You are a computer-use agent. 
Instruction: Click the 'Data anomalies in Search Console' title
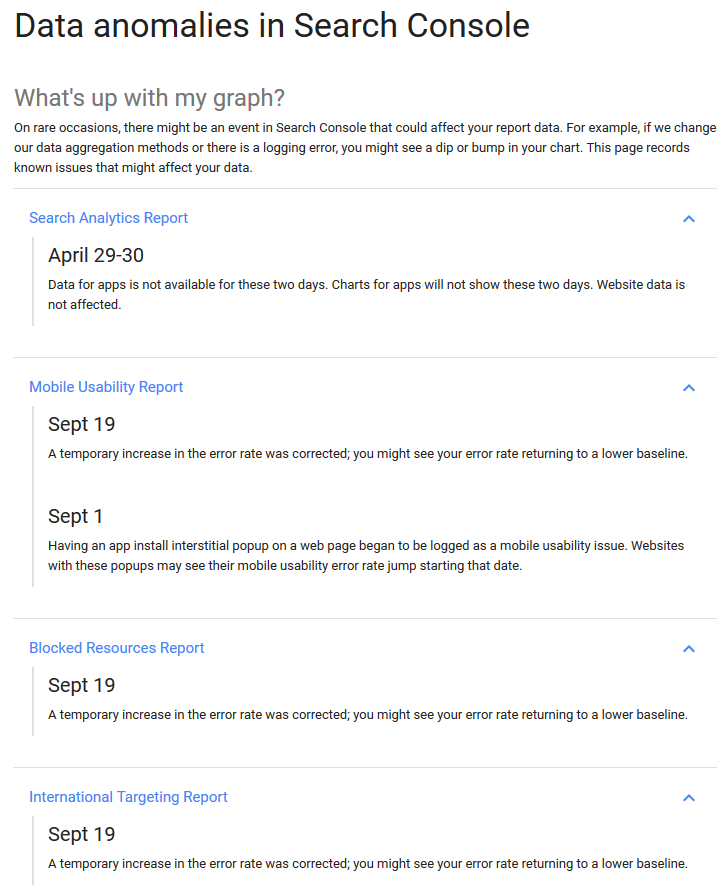click(272, 25)
